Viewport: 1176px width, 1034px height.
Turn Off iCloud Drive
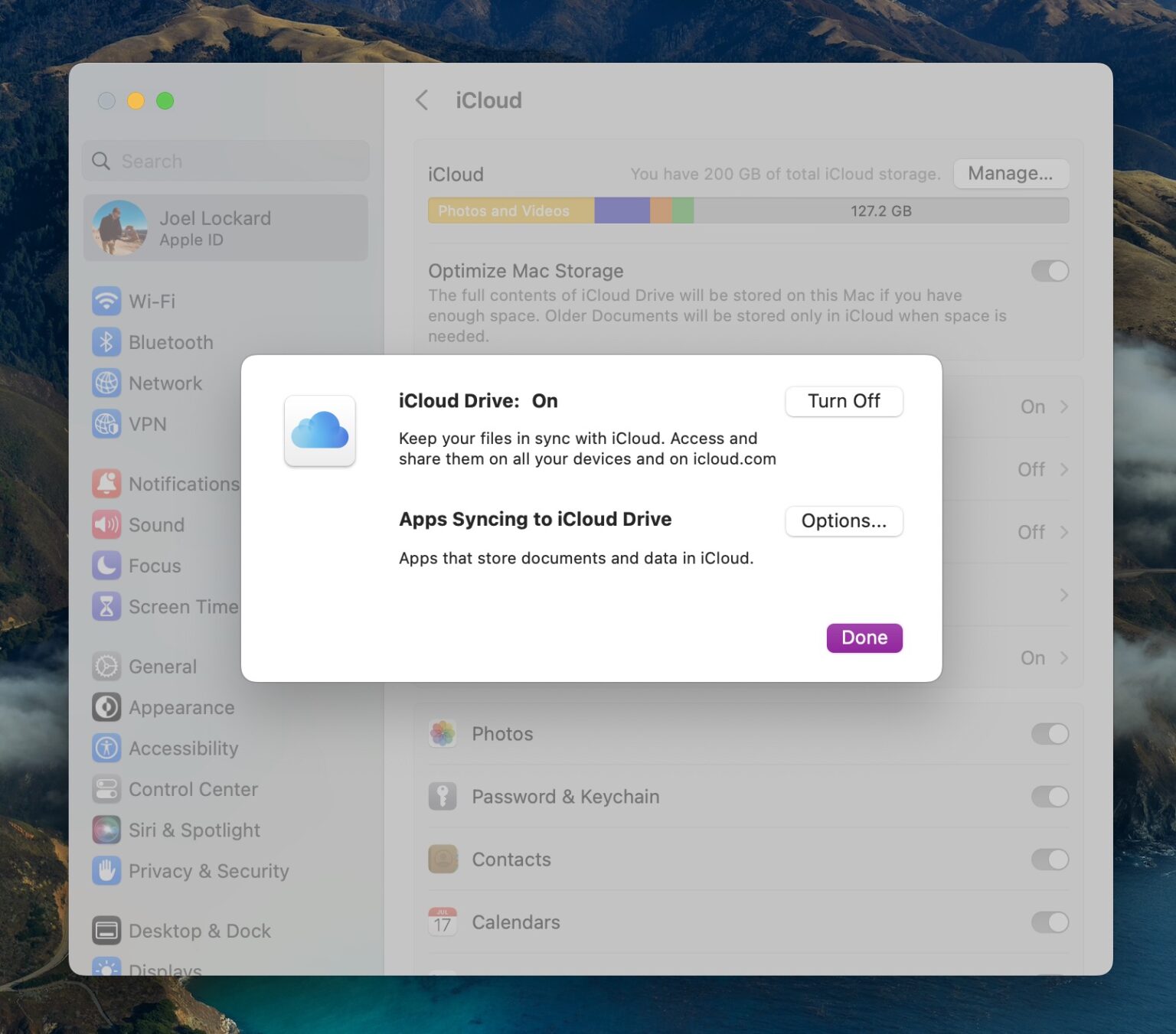pyautogui.click(x=844, y=401)
